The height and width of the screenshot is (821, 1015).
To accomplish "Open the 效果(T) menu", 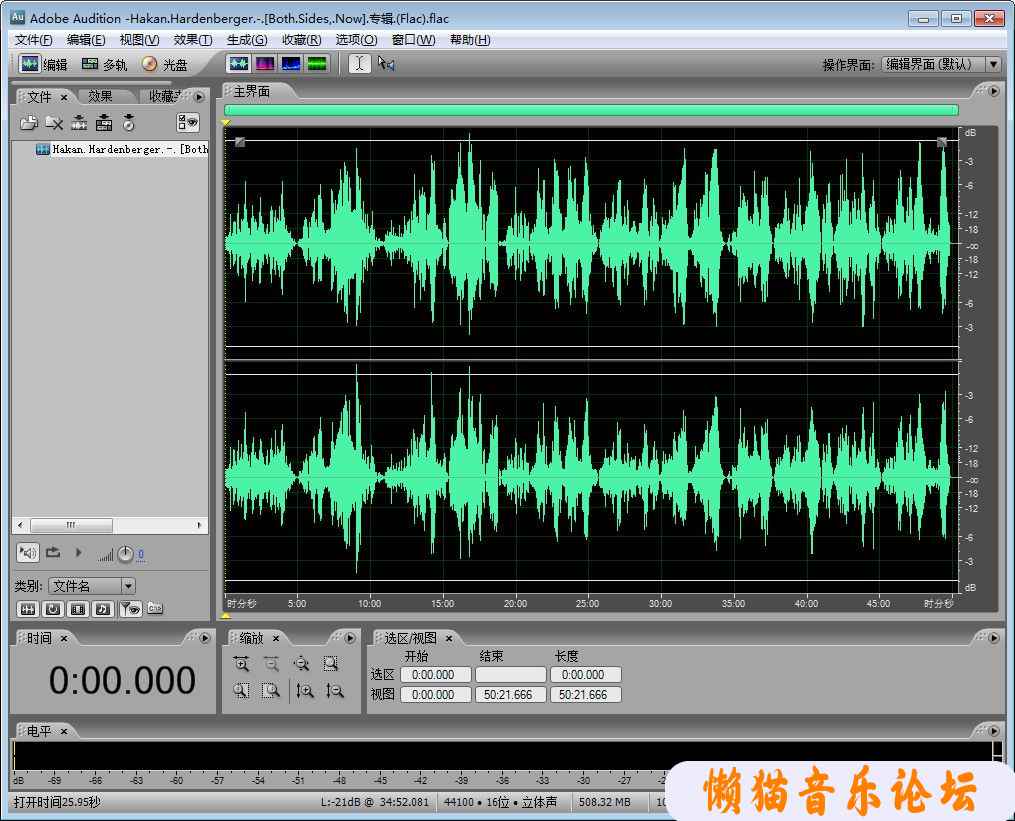I will point(193,40).
